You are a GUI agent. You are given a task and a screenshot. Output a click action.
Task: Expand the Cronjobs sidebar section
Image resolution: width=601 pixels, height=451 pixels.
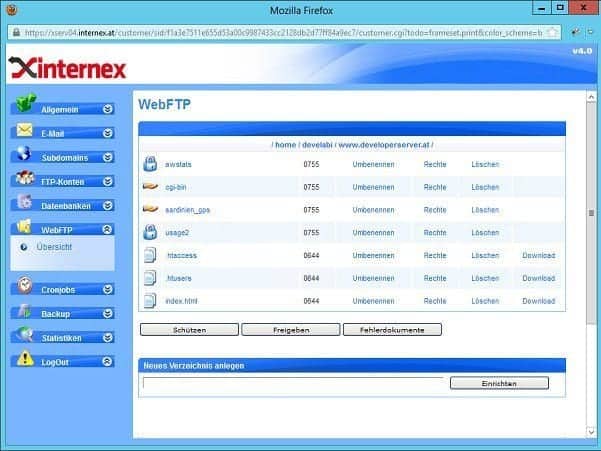[x=108, y=290]
